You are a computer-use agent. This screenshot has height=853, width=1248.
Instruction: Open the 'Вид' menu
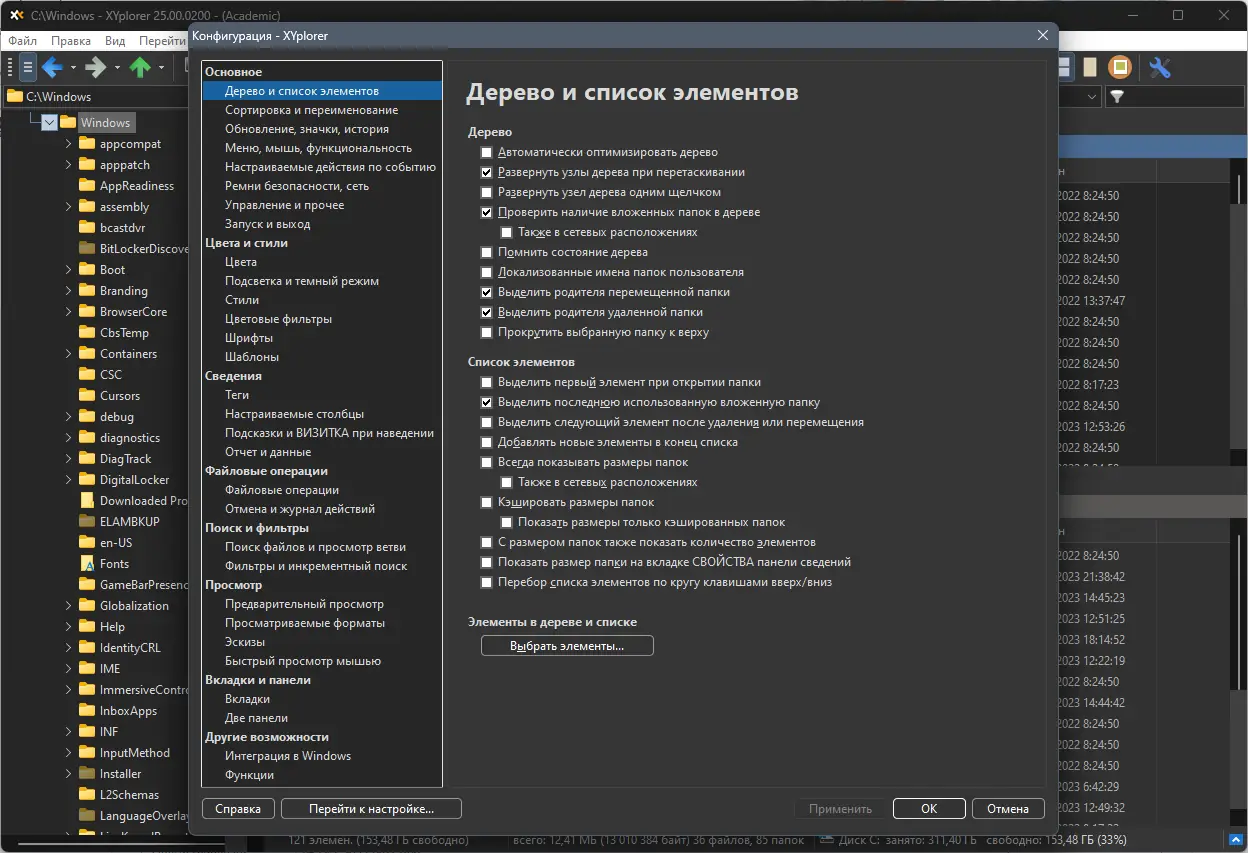(x=113, y=41)
